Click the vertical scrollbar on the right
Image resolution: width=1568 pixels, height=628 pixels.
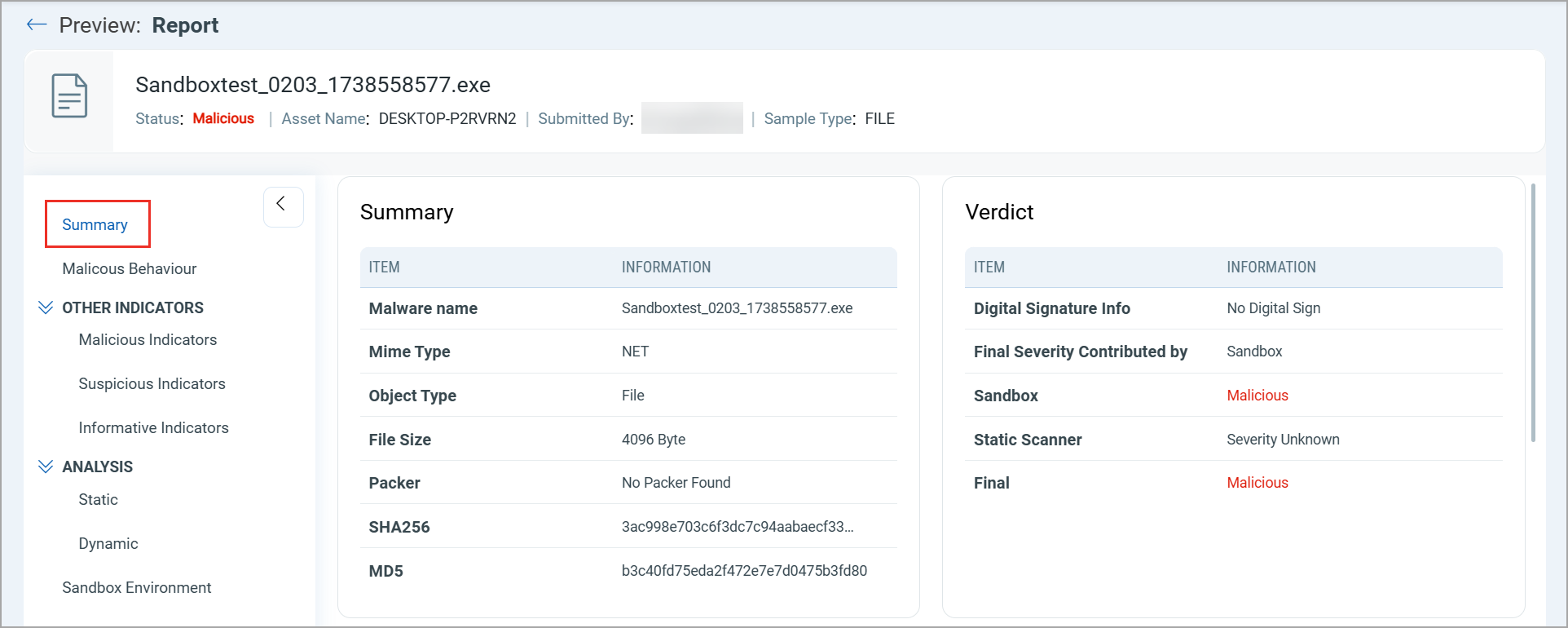[x=1533, y=313]
